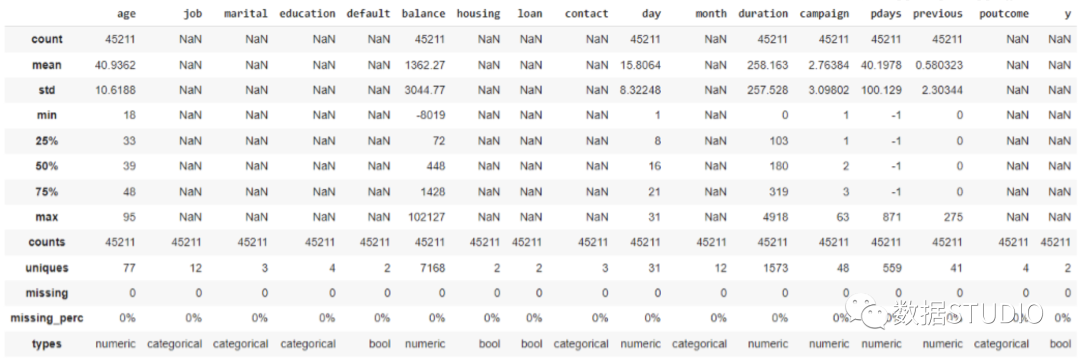The image size is (1080, 361).
Task: Select the 'std' row label
Action: pyautogui.click(x=48, y=90)
